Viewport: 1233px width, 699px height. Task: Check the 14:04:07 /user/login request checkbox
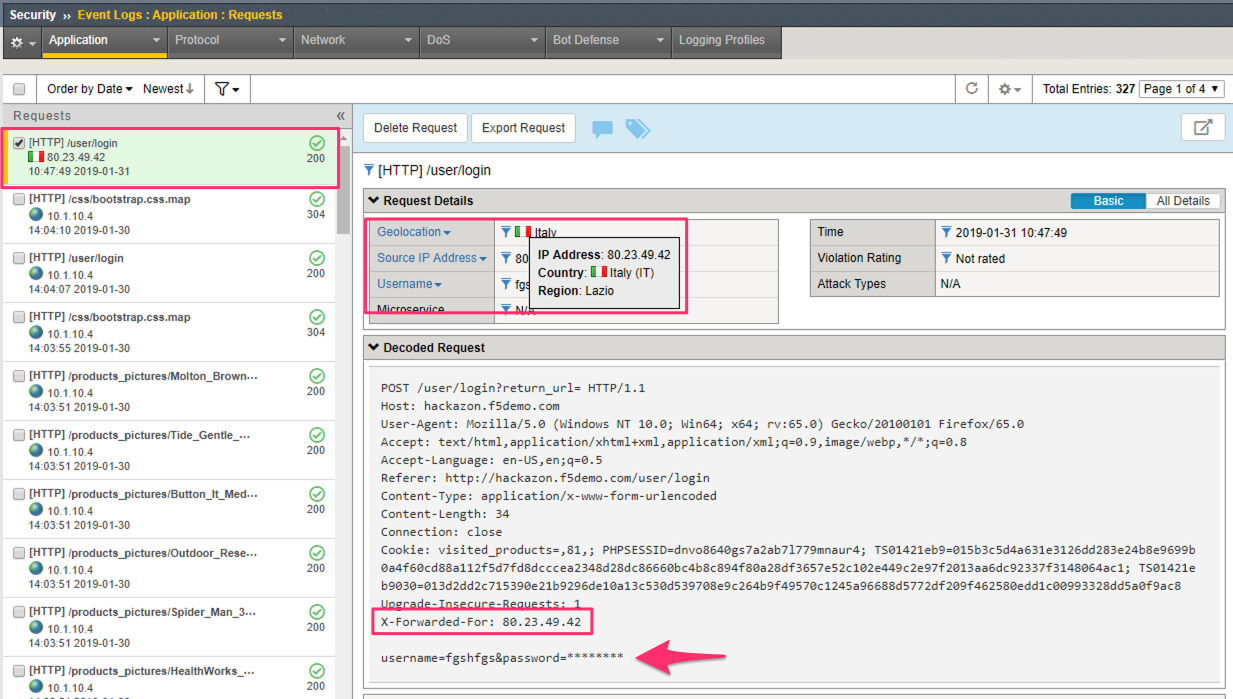coord(19,258)
